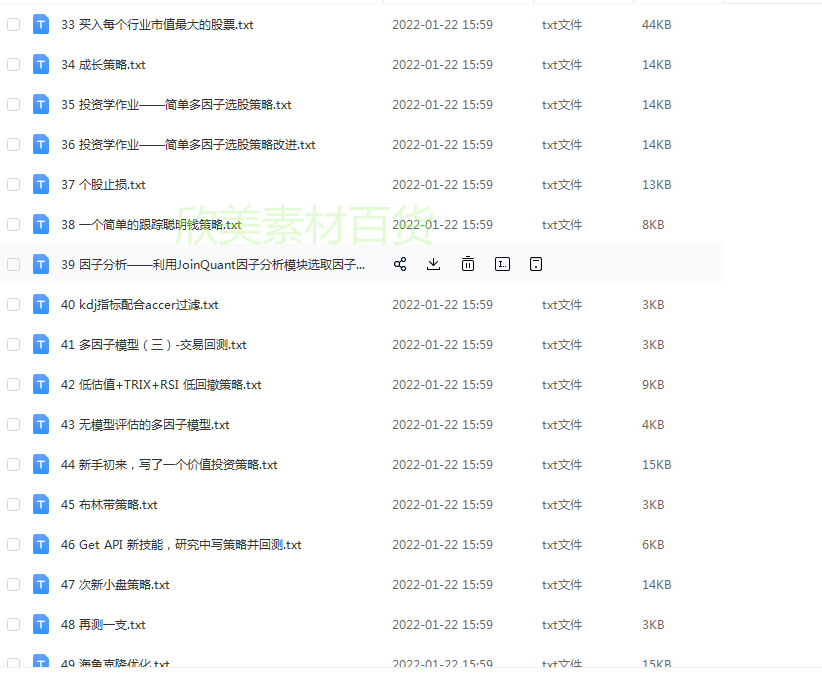Click file icon of 40 kdj指标配合accer过滤.txt
The image size is (822, 686).
pos(41,304)
